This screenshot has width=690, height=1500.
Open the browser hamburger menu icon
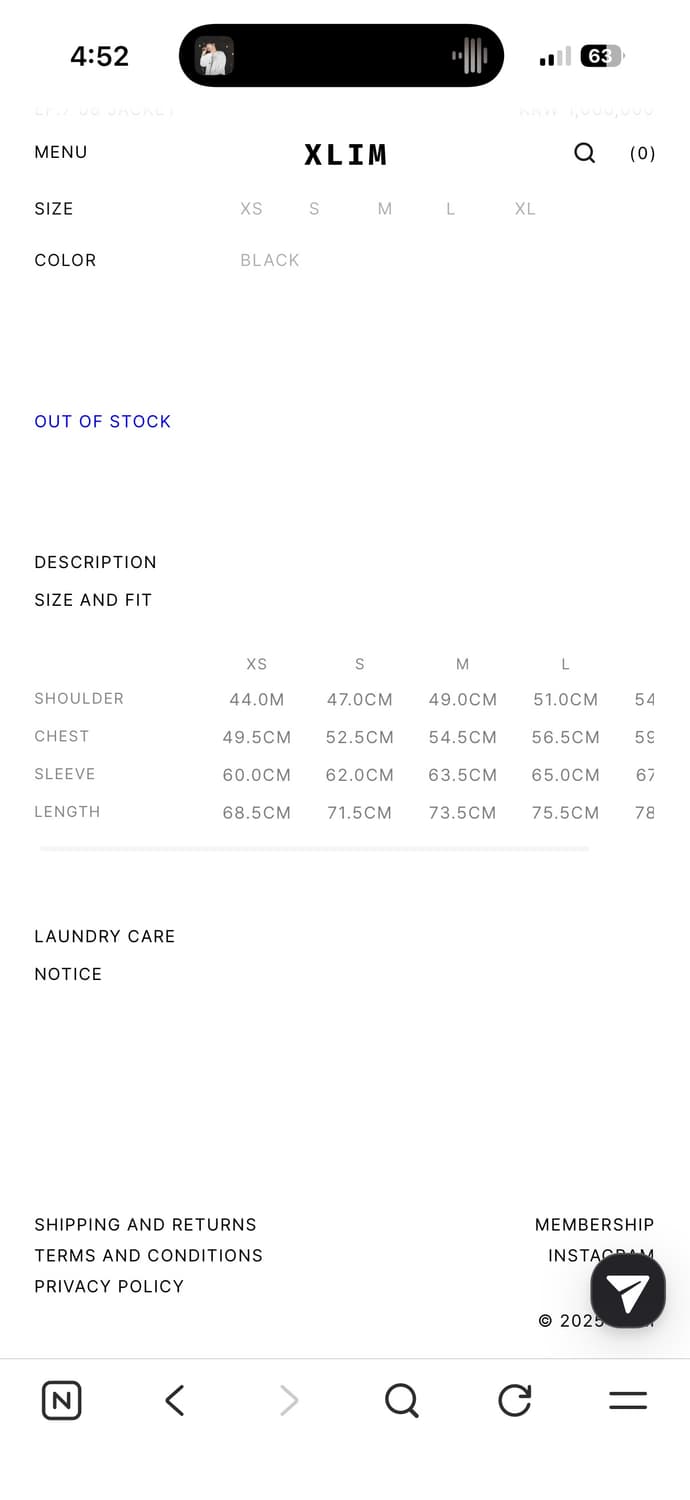coord(628,1400)
